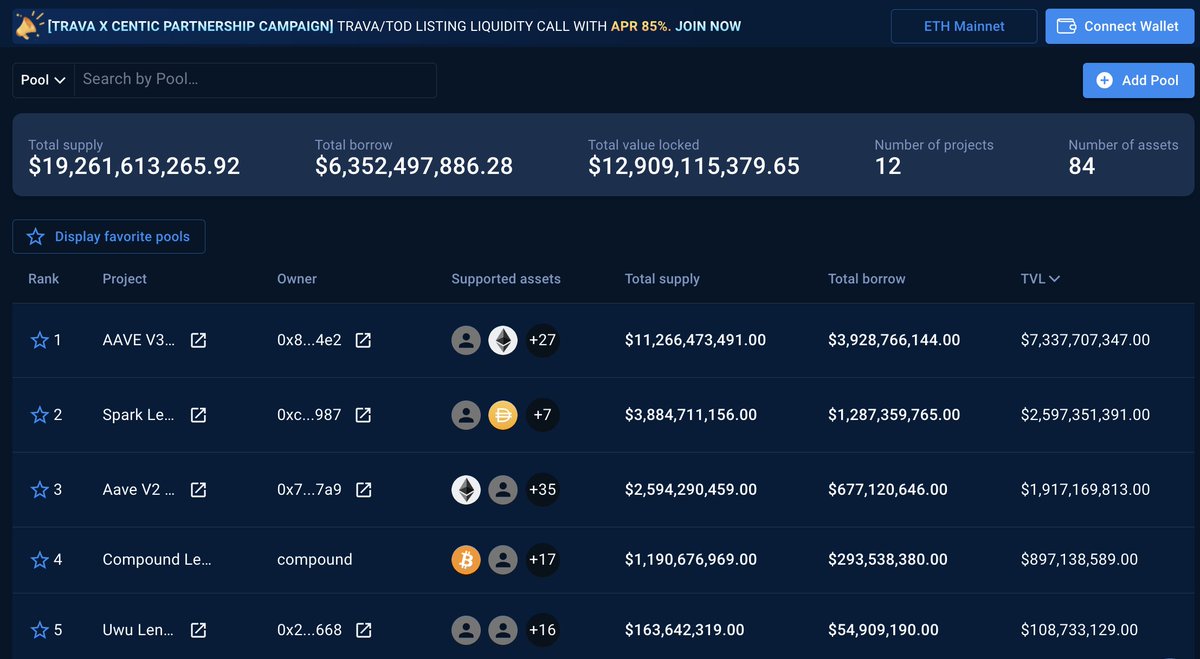Screen dimensions: 1200x659
Task: Open owner 0xc...987 external link icon
Action: 363,414
